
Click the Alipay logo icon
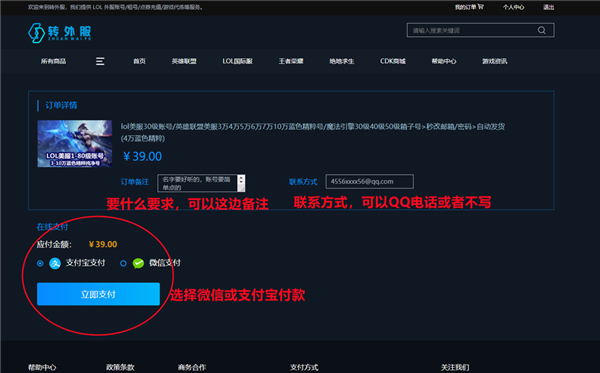tap(55, 263)
